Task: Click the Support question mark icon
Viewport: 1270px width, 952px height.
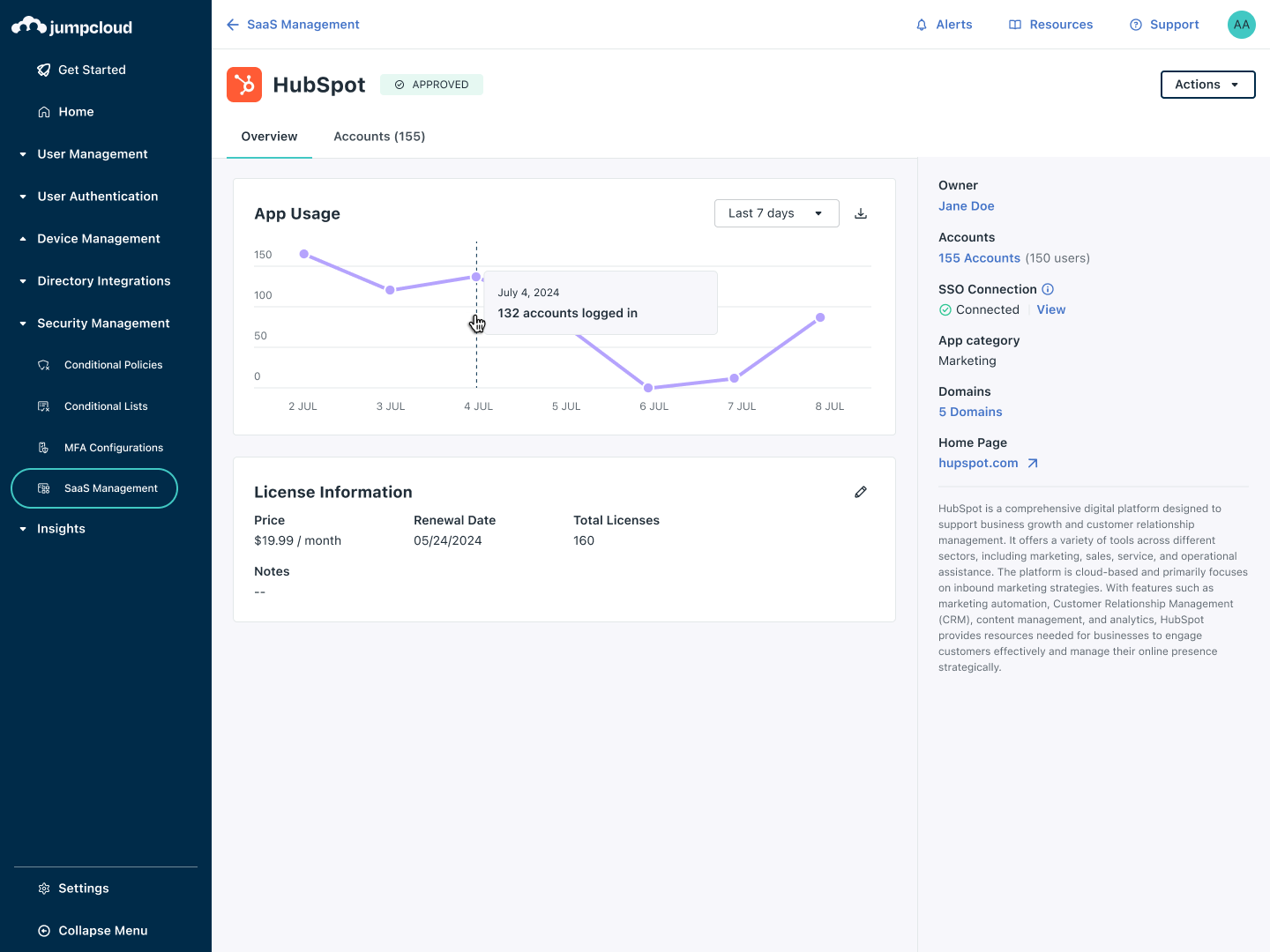Action: tap(1136, 25)
